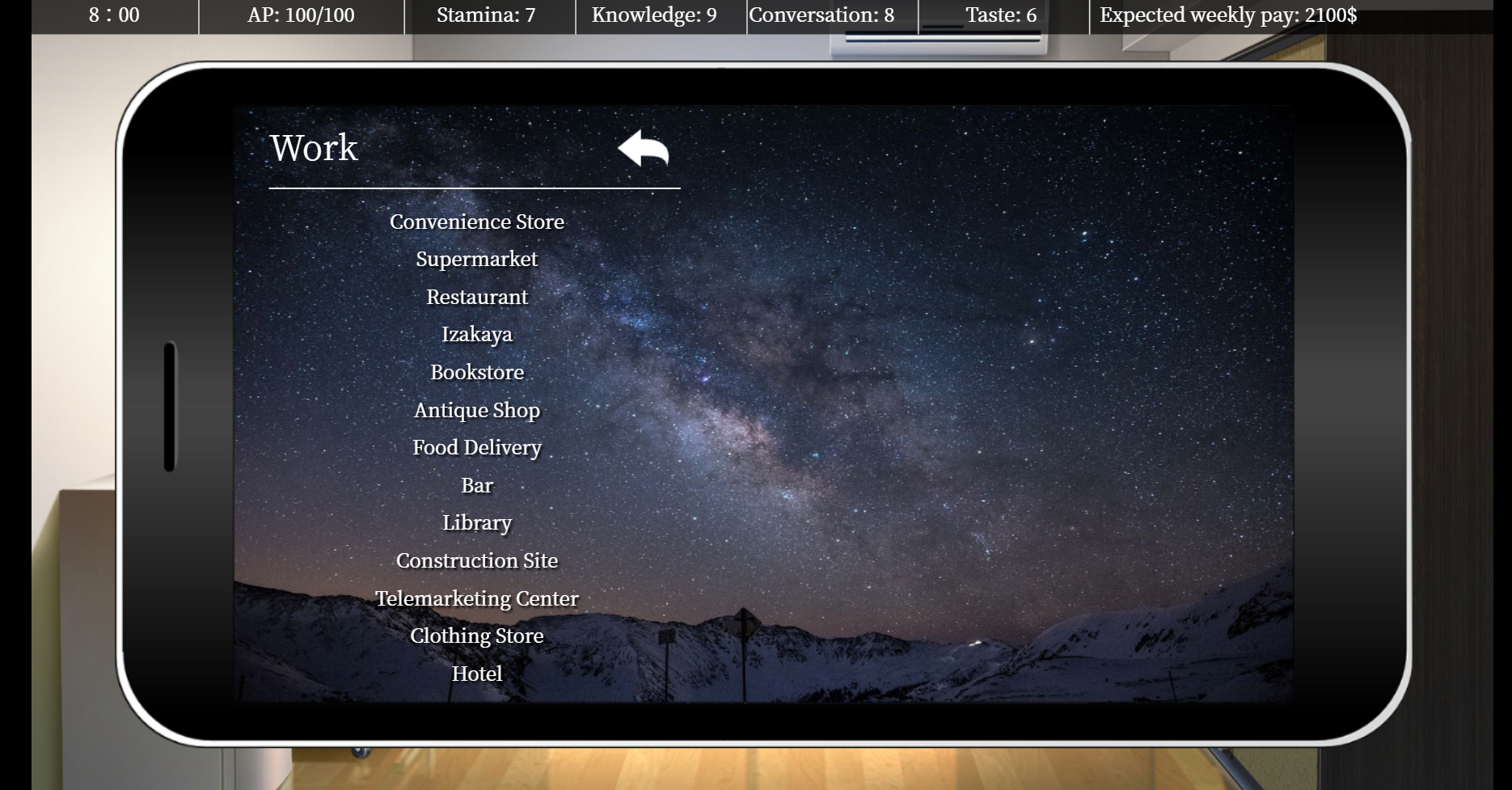The height and width of the screenshot is (790, 1512).
Task: Select Bookstore in the work list
Action: click(476, 373)
